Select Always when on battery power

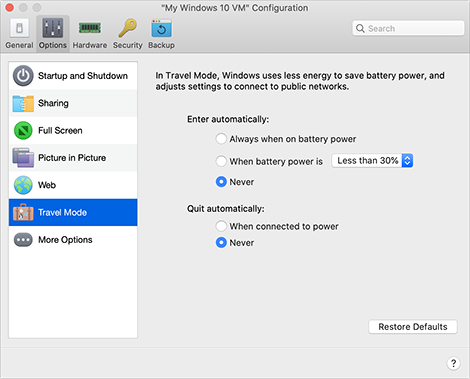click(221, 139)
